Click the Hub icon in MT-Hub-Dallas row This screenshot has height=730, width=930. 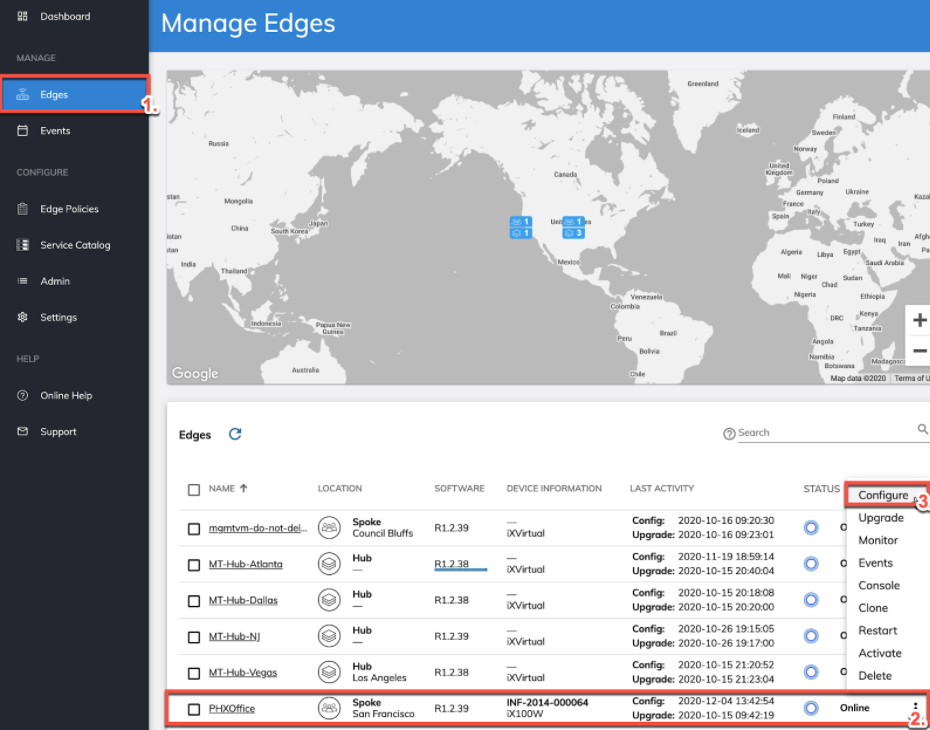(x=329, y=600)
